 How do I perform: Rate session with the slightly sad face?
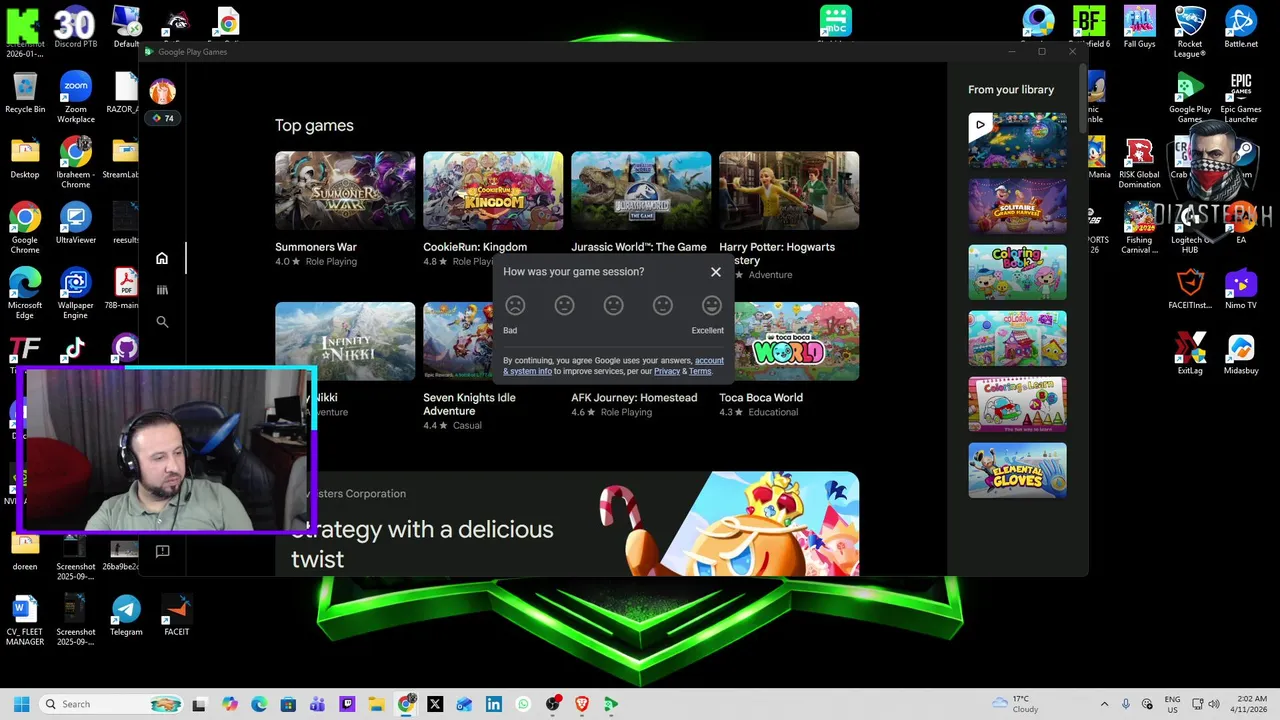(564, 305)
